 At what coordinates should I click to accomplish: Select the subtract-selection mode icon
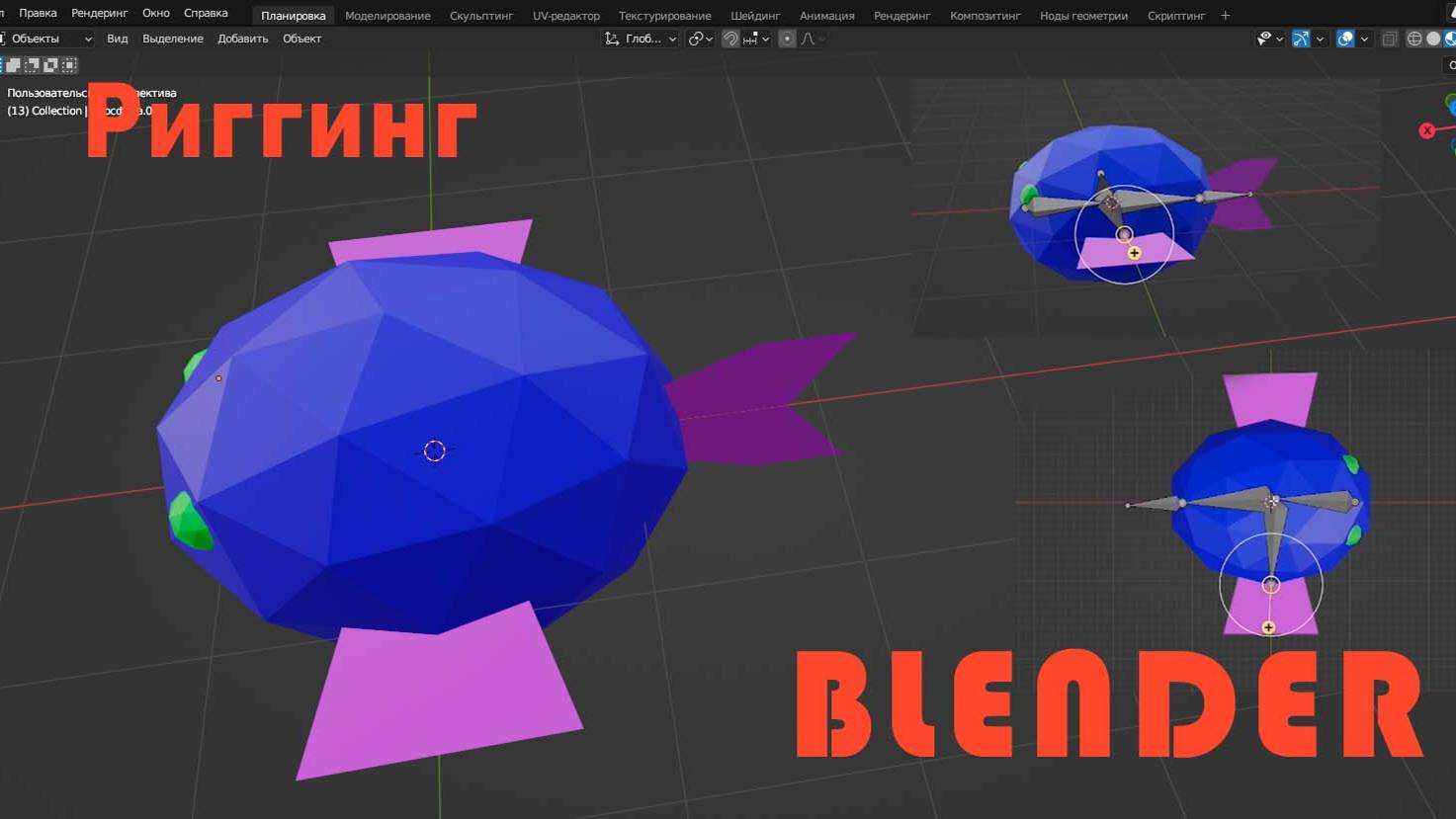(32, 64)
